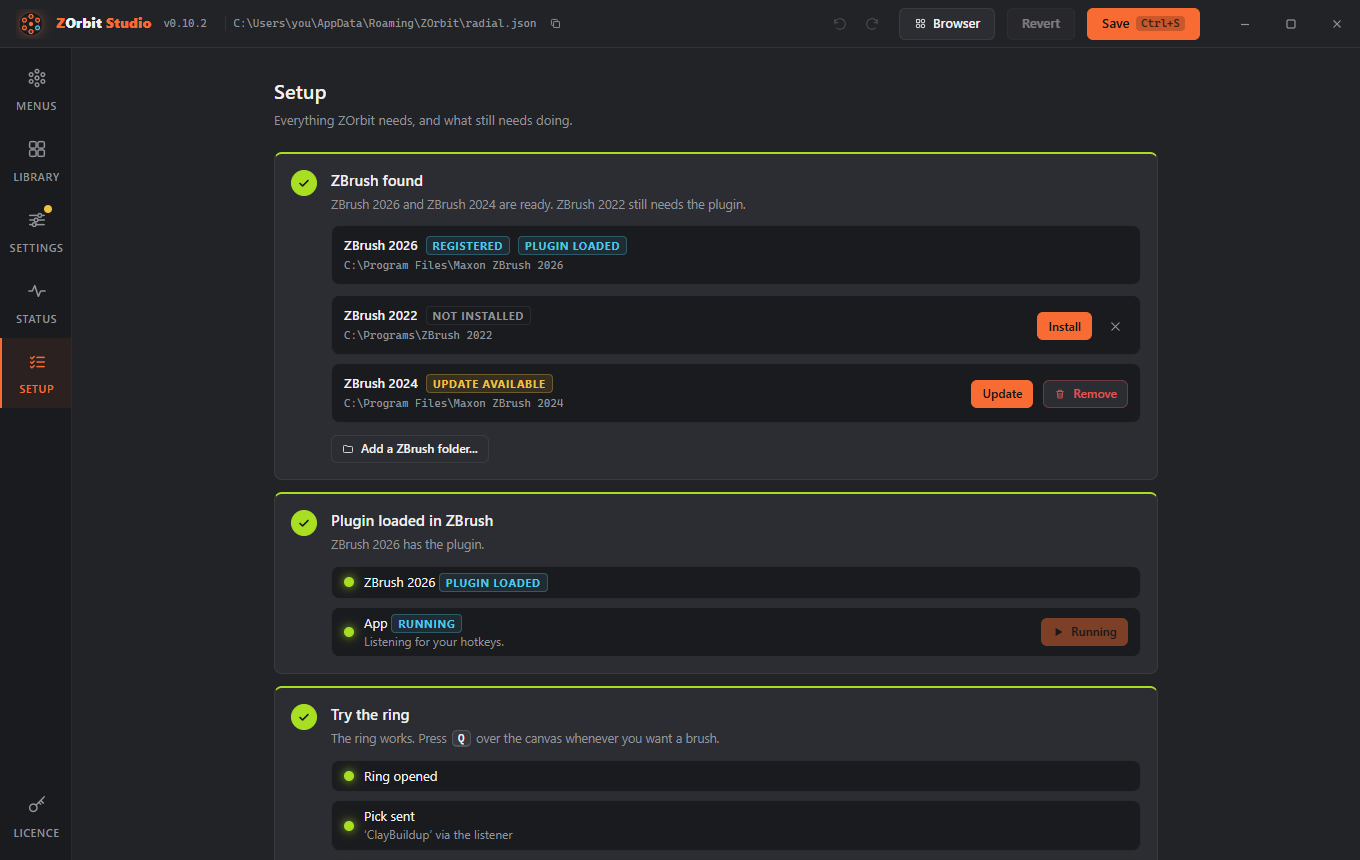Viewport: 1360px width, 860px height.
Task: Maximize the ZOrbit Studio window
Action: pos(1291,24)
